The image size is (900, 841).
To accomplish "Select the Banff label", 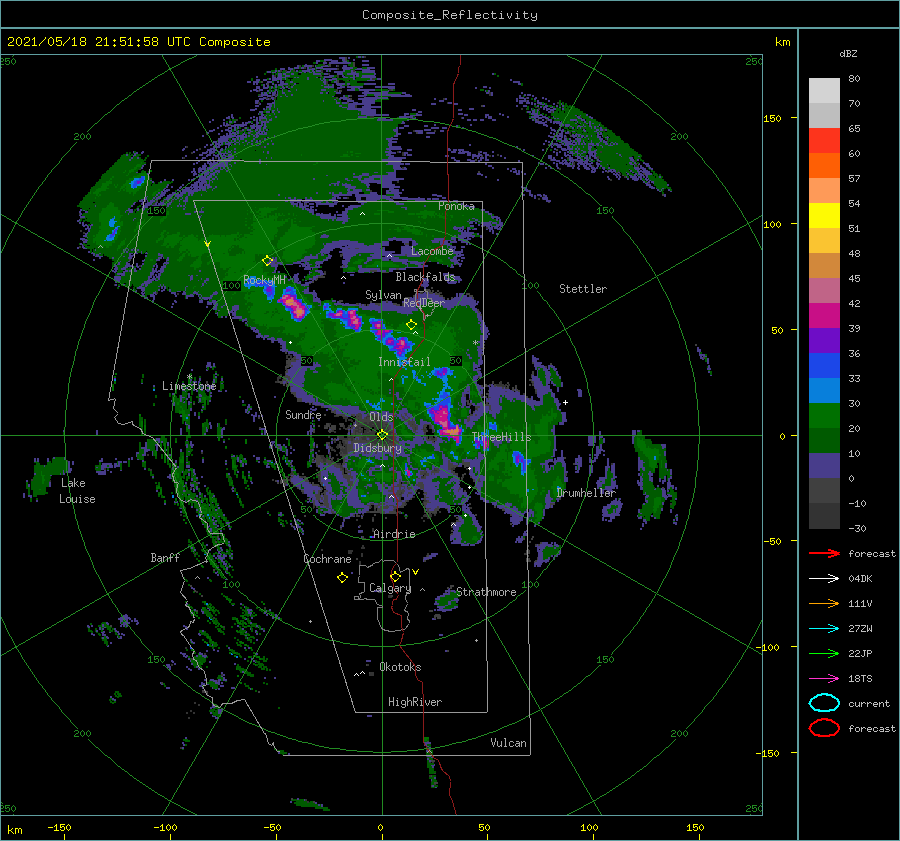I will pos(165,557).
